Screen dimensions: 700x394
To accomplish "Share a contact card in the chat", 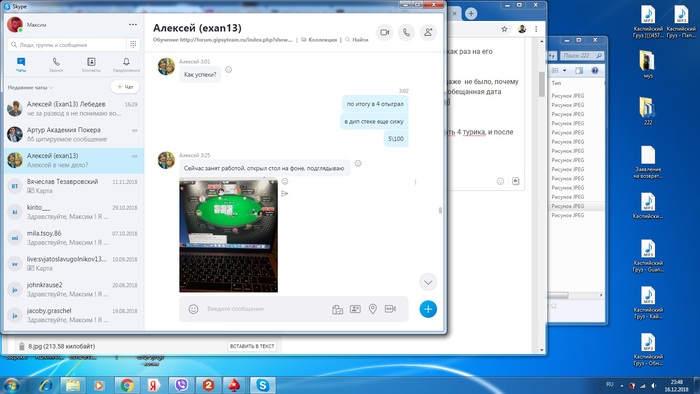I will pos(355,309).
